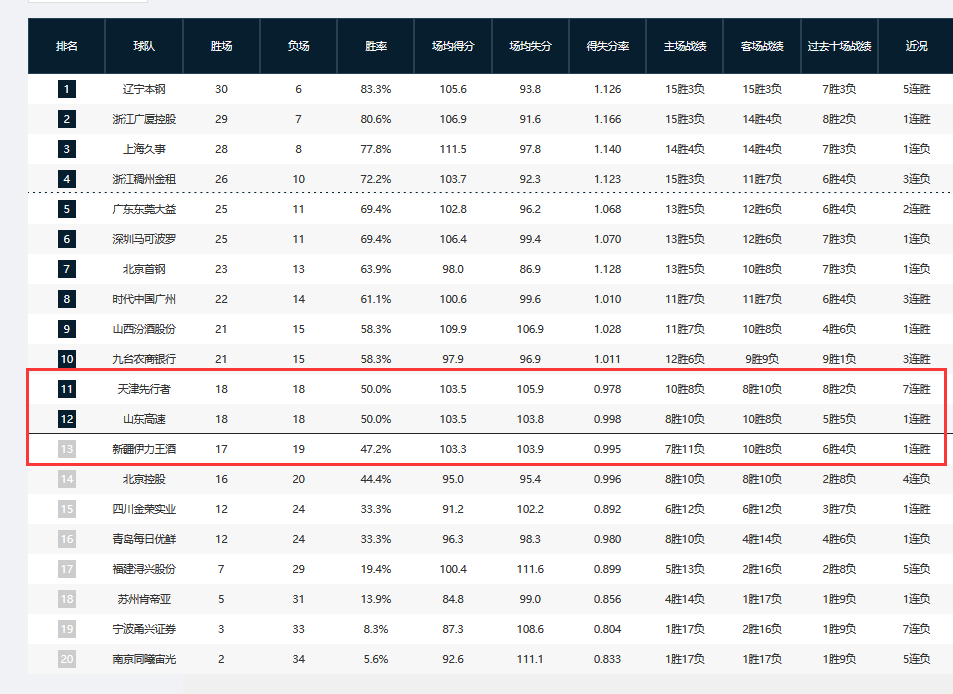The image size is (953, 694).
Task: Open team 浙江广厦控股
Action: [x=144, y=119]
